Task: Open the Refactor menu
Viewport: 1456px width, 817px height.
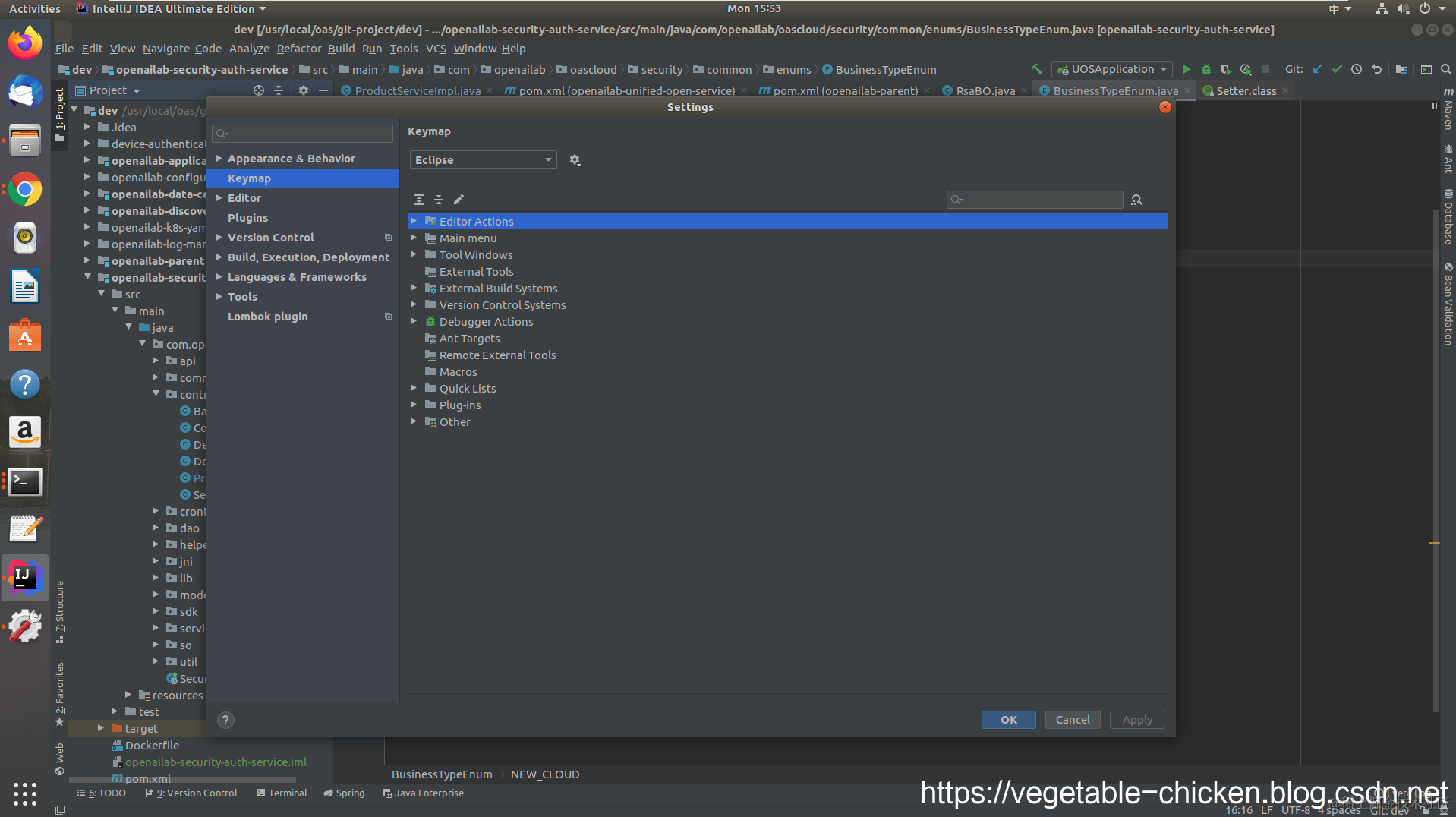Action: point(299,49)
